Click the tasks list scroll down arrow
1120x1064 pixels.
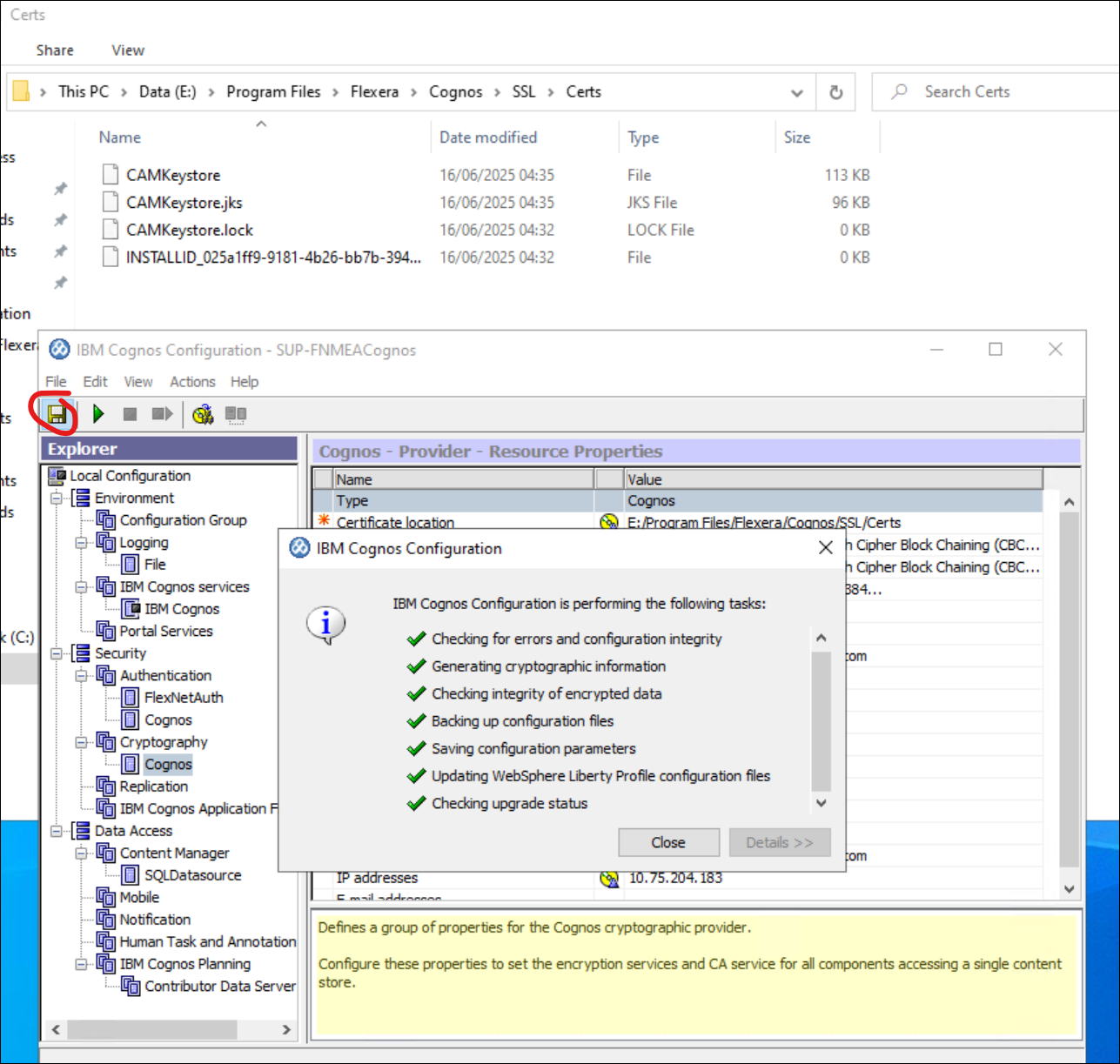click(821, 803)
